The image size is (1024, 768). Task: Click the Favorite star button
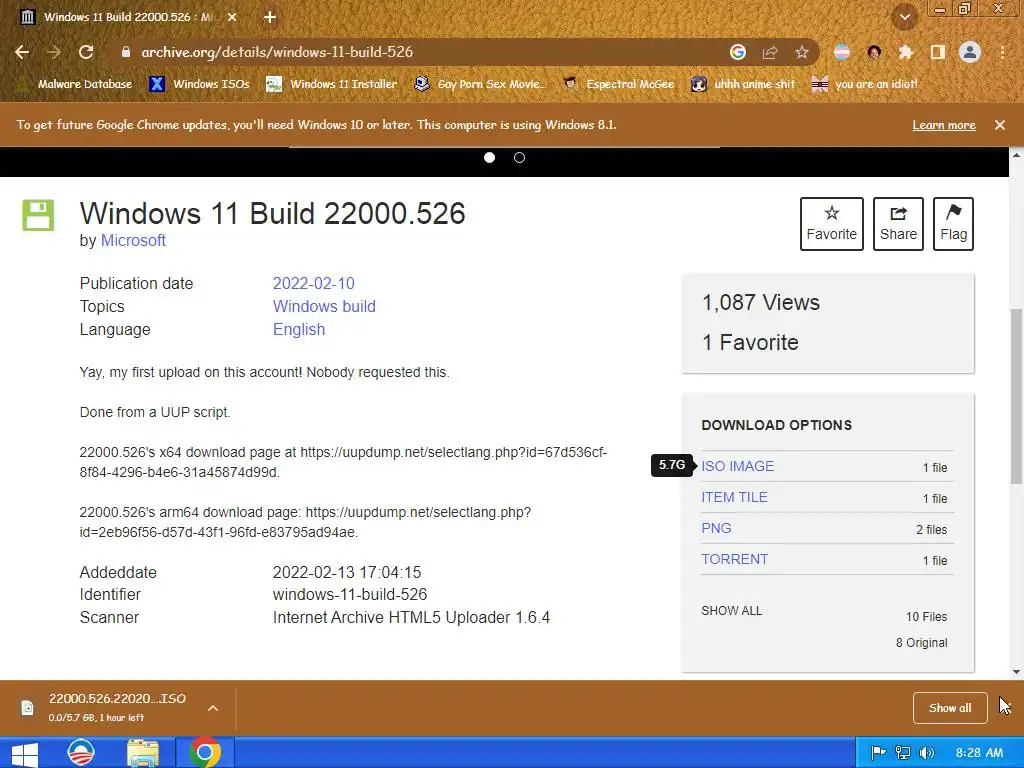click(831, 224)
